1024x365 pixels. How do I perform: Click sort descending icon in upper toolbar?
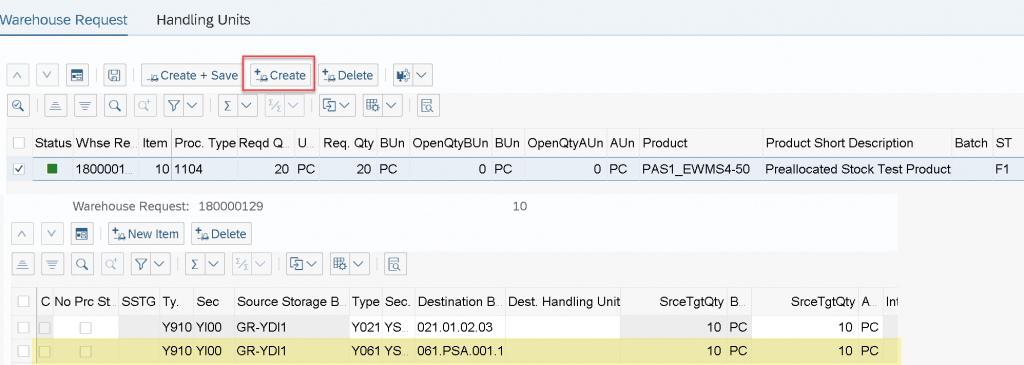tap(84, 105)
